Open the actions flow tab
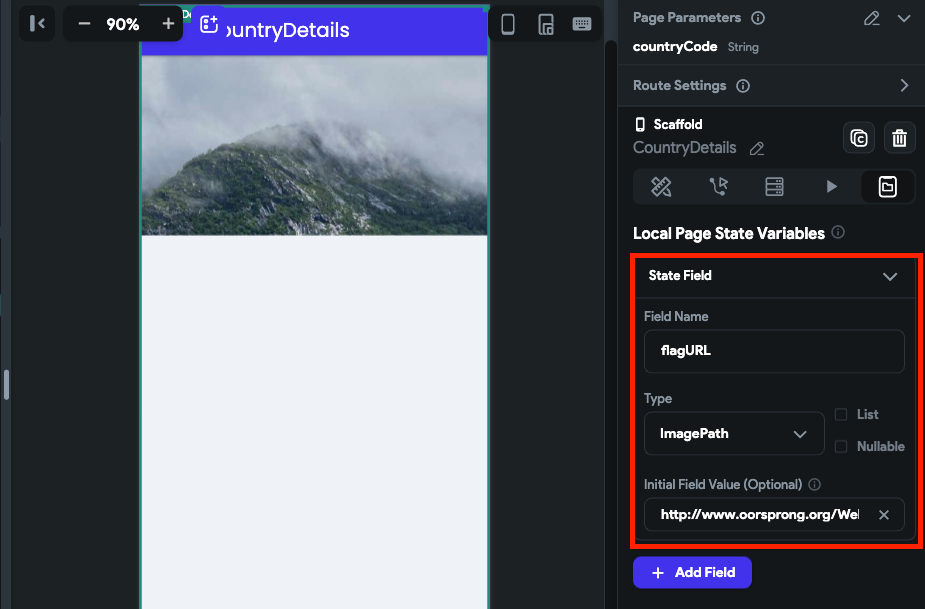 (718, 187)
